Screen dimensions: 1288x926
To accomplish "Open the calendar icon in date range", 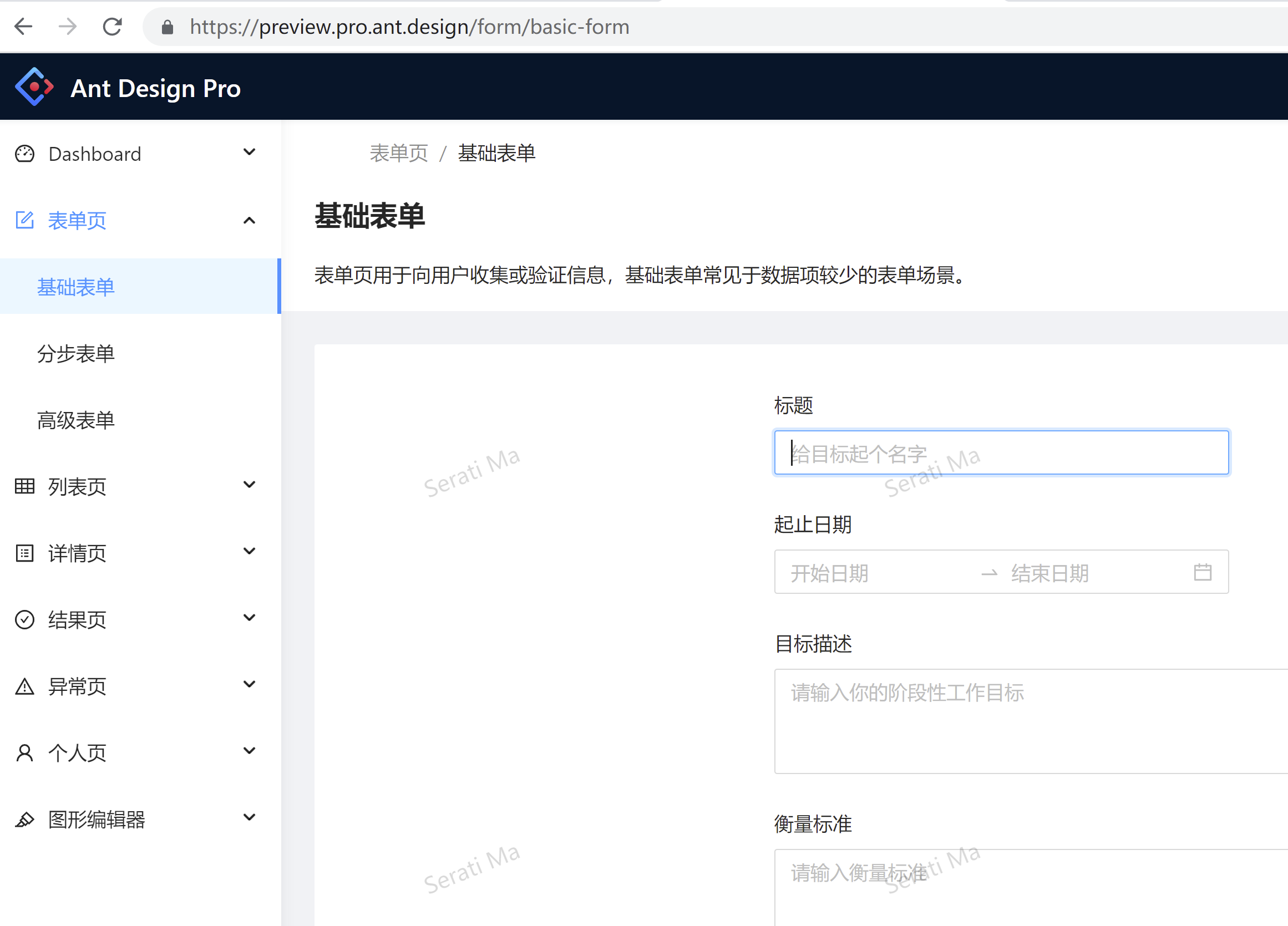I will [x=1203, y=572].
